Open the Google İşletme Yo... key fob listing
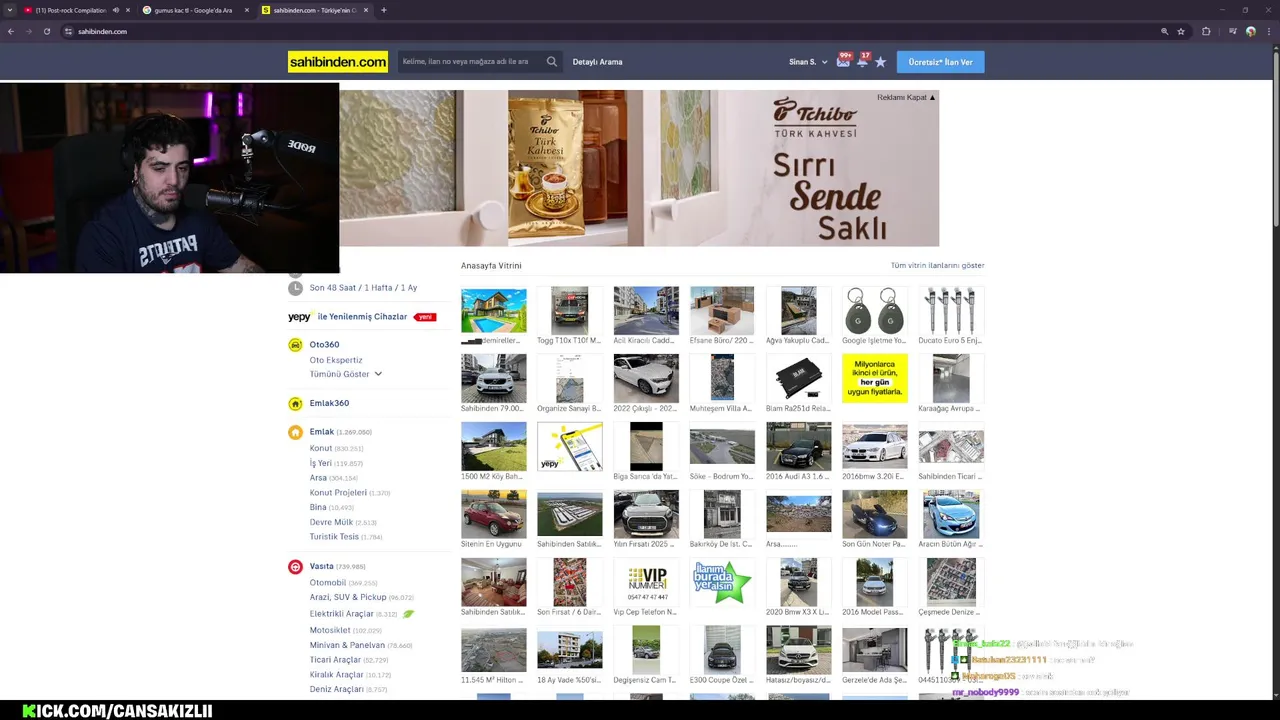Viewport: 1280px width, 720px height. pos(874,311)
